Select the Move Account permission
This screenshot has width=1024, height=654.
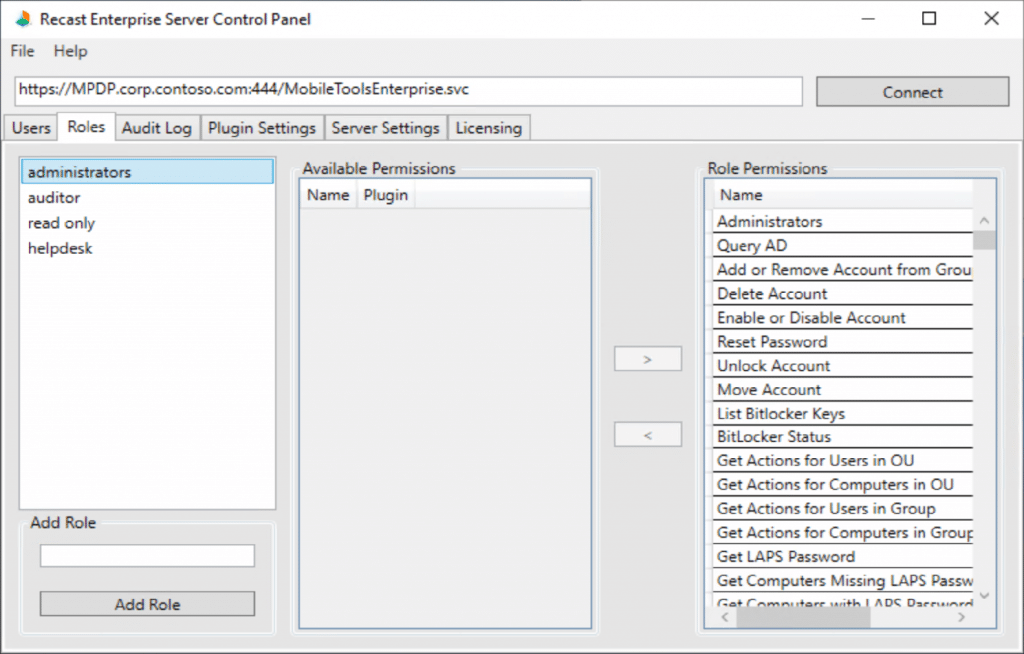click(842, 390)
